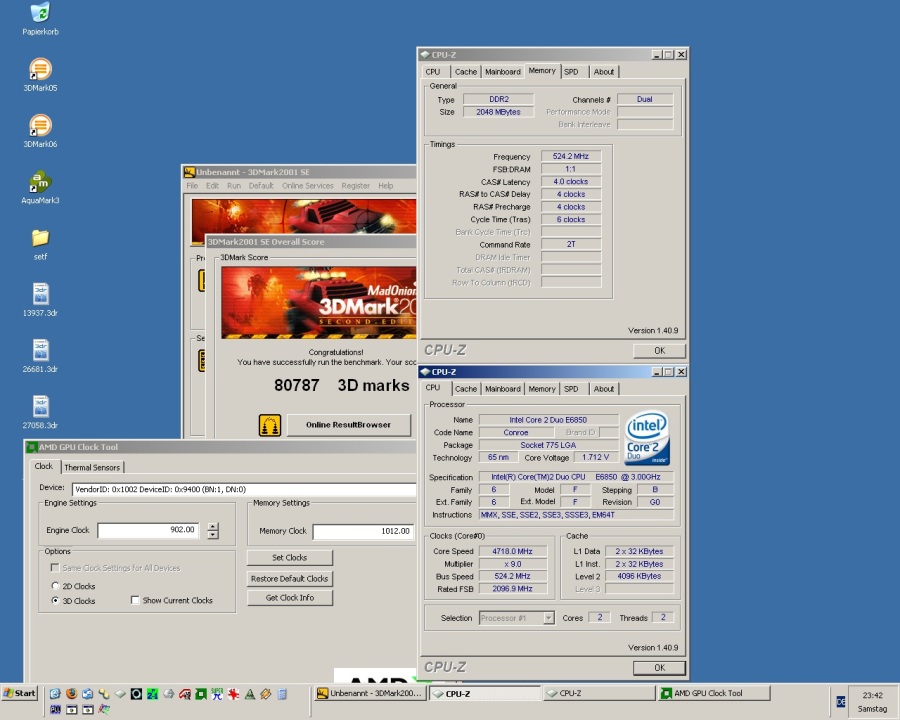Screen dimensions: 900x720
Task: Open the Processor #1 selection dropdown
Action: 549,618
